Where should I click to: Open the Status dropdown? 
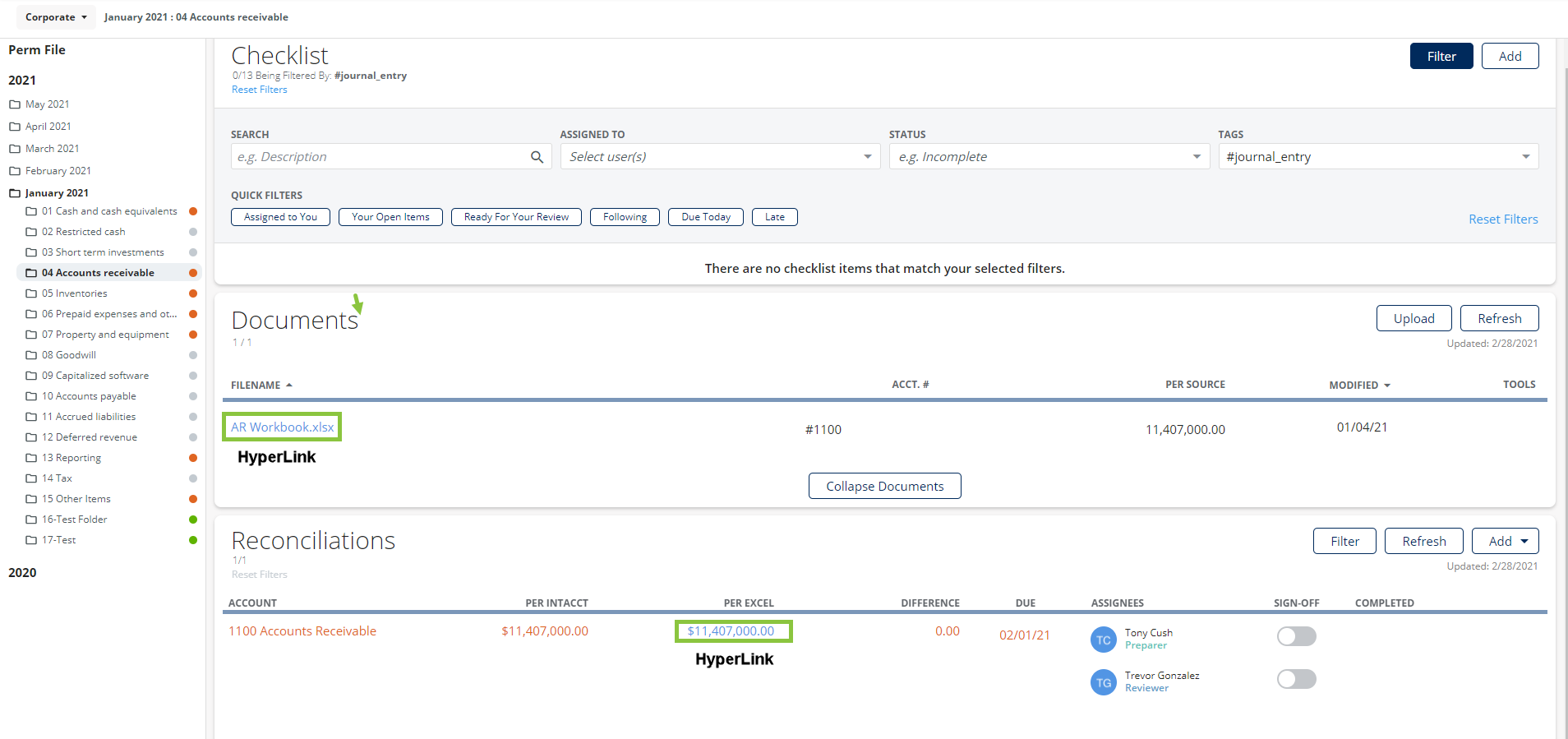pyautogui.click(x=1049, y=157)
